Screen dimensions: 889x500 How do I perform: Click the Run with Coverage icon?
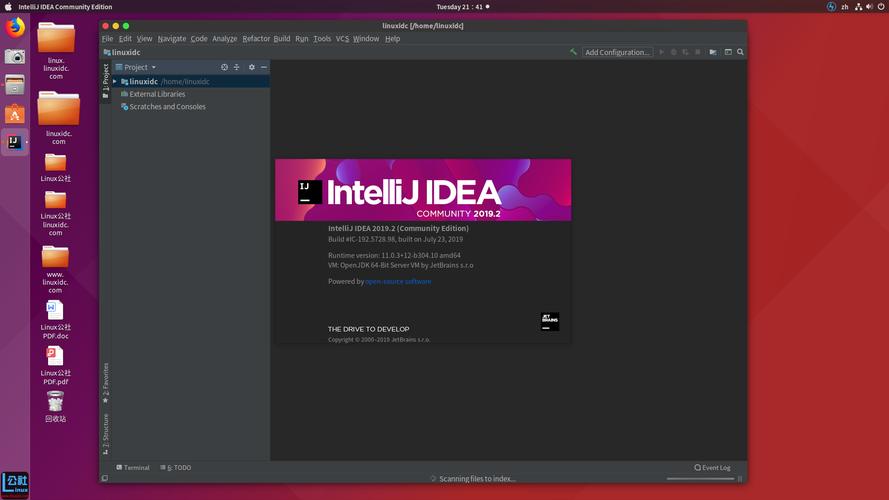tap(685, 52)
